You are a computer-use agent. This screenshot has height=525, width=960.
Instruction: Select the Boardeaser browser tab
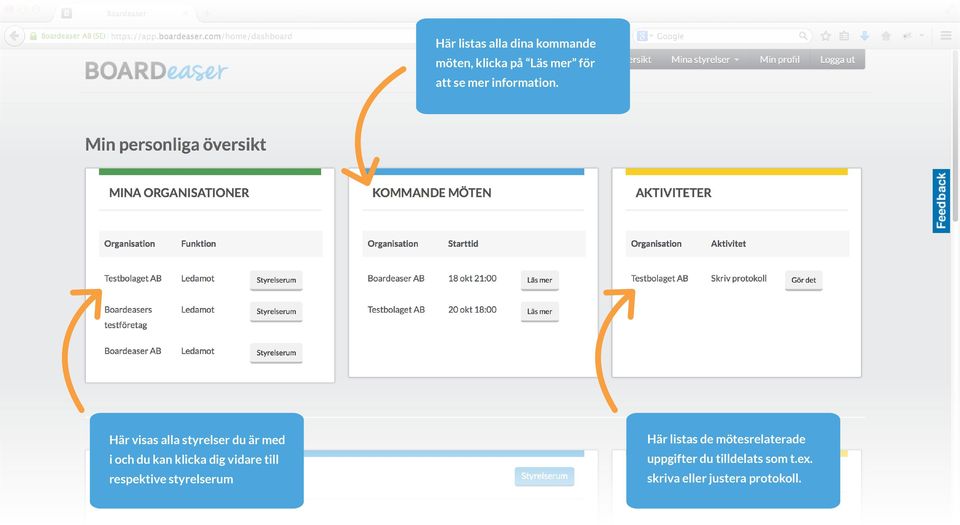click(x=126, y=13)
